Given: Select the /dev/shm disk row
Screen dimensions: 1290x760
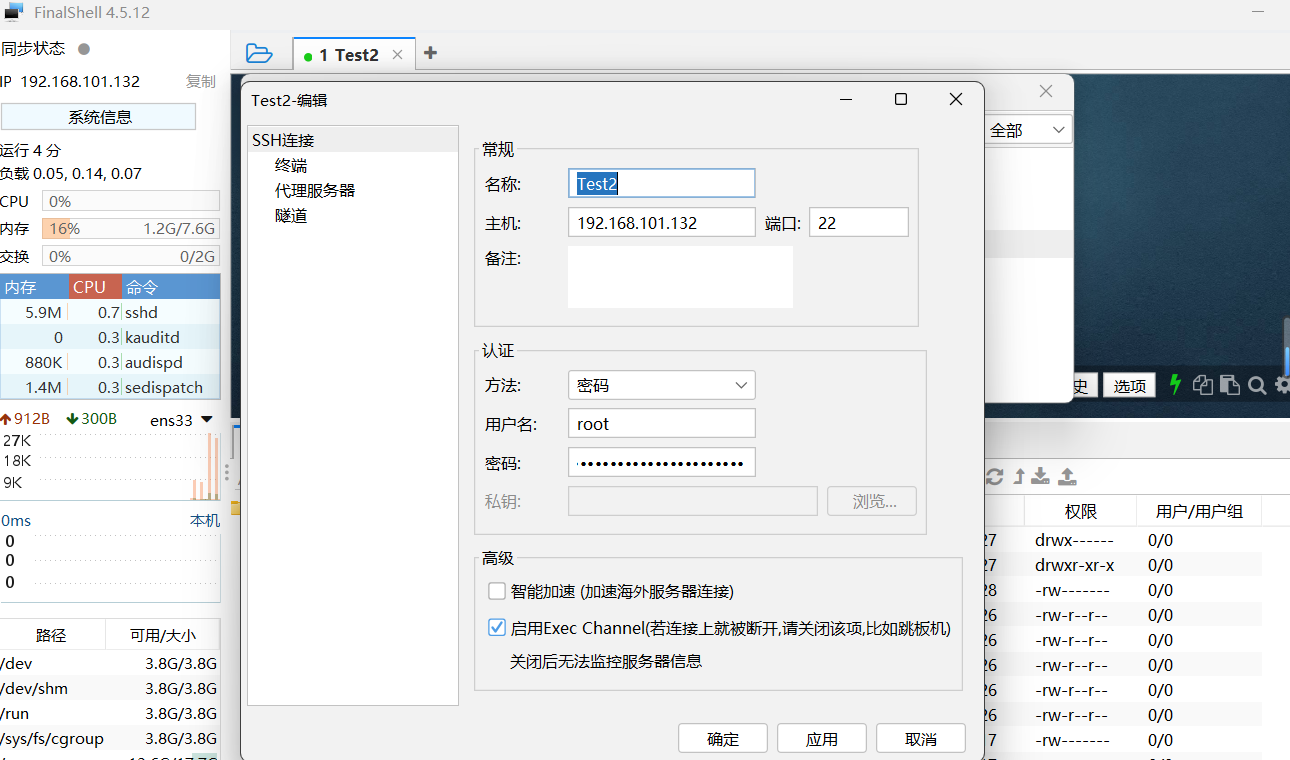Looking at the screenshot, I should [x=110, y=688].
